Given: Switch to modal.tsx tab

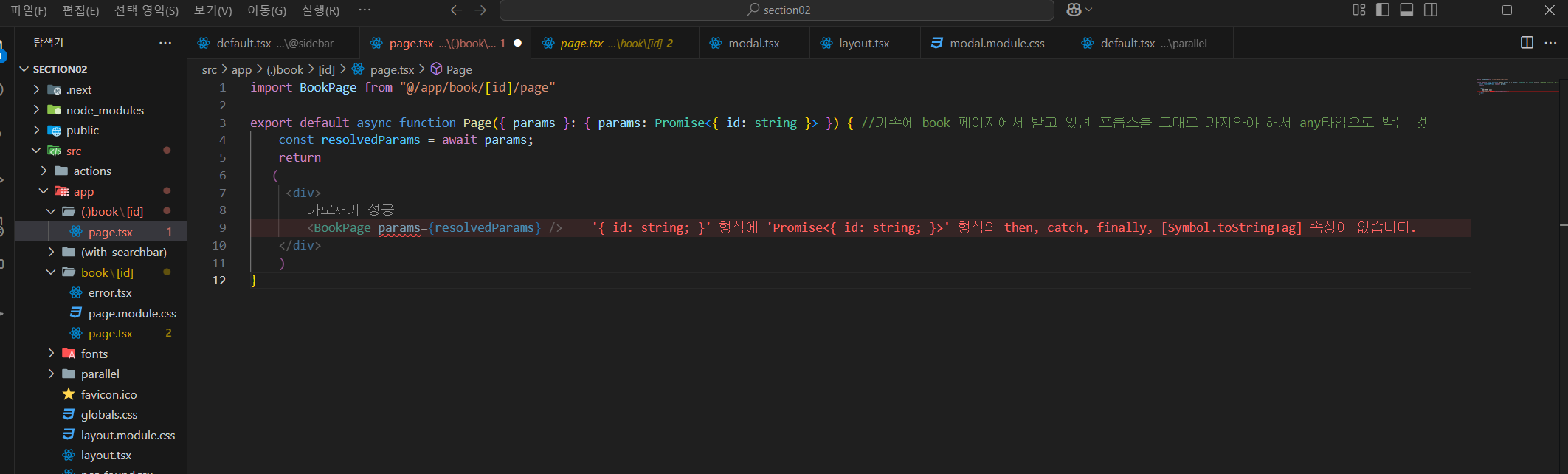Looking at the screenshot, I should (x=753, y=44).
